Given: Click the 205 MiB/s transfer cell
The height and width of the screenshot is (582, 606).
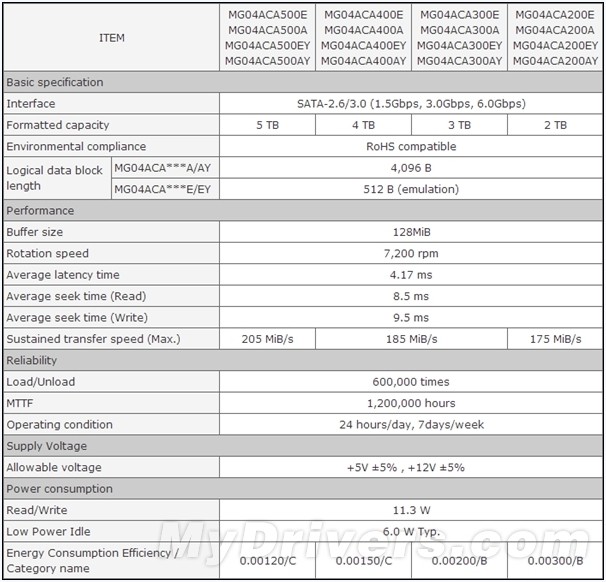Looking at the screenshot, I should pos(267,339).
